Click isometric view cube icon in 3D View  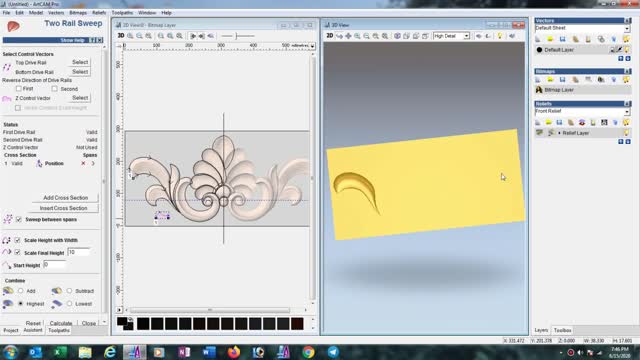397,36
